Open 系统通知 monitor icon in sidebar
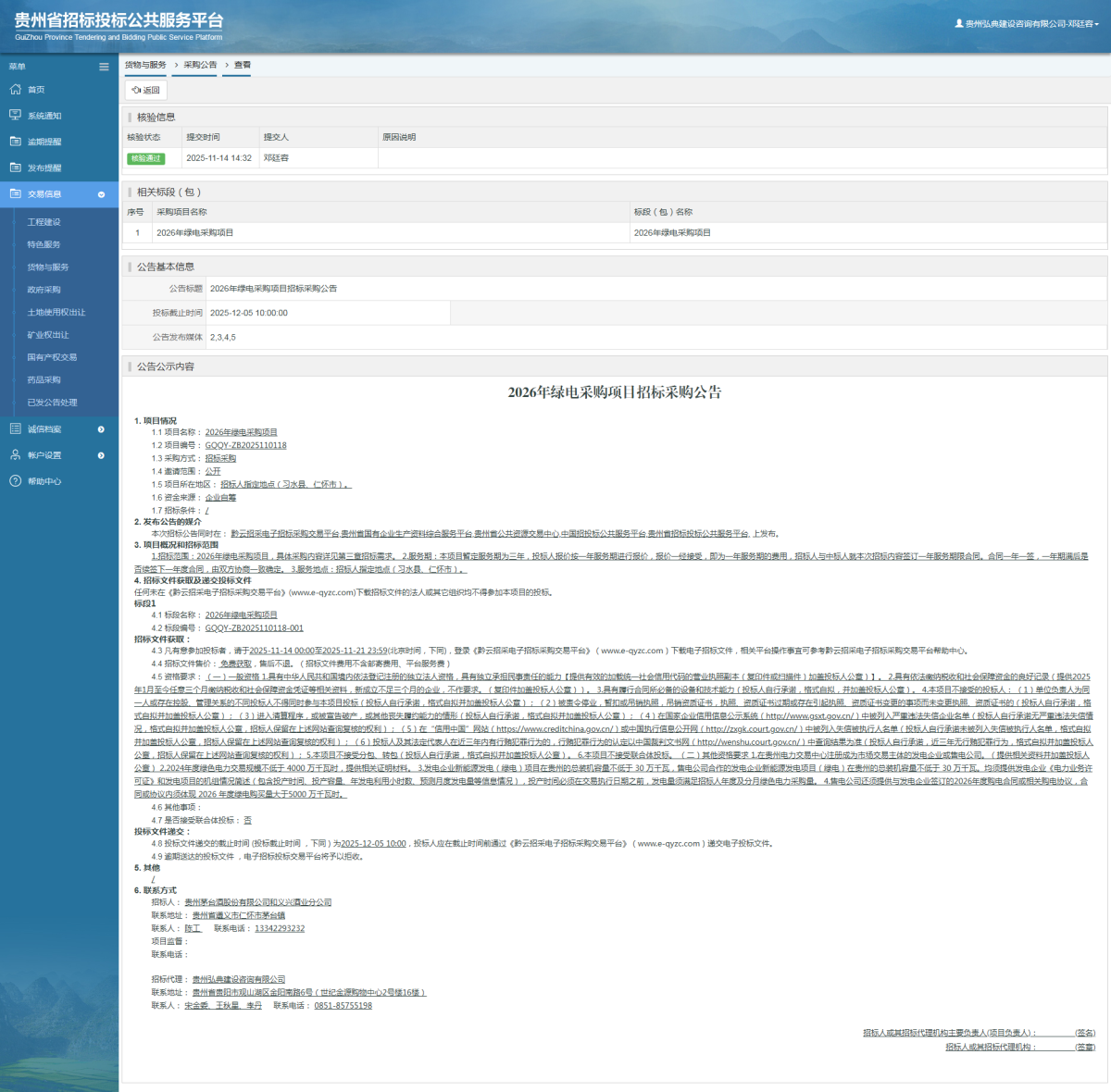 click(x=15, y=116)
